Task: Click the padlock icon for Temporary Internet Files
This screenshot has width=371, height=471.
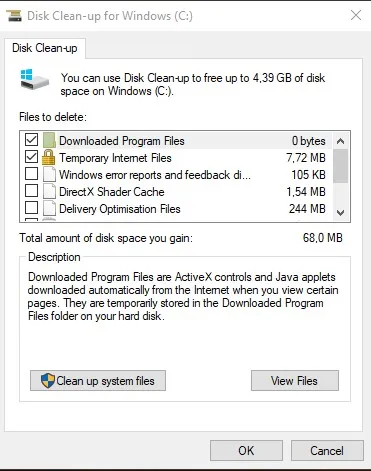Action: click(x=48, y=157)
